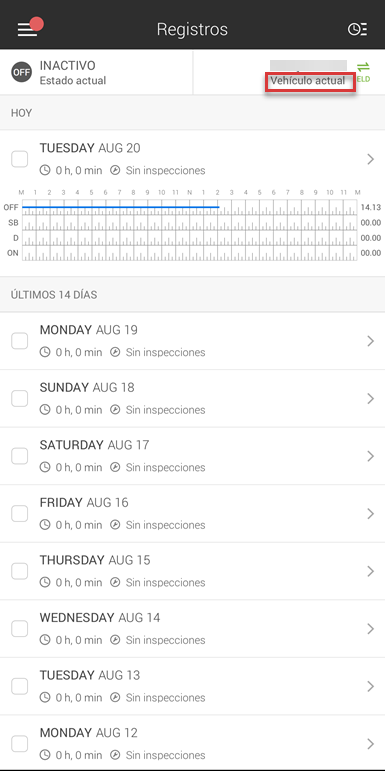Screen dimensions: 385x771
Task: Tap INACTIVO Estado actual status
Action: 73,72
